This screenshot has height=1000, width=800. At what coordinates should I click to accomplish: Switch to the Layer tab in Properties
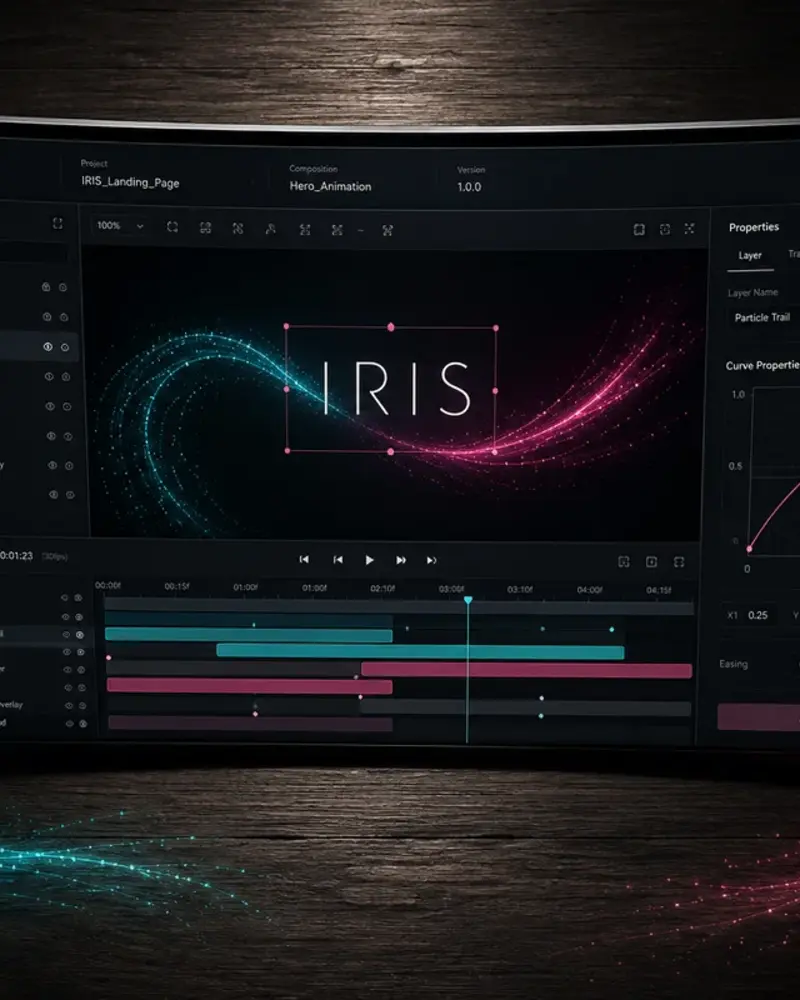[x=750, y=255]
